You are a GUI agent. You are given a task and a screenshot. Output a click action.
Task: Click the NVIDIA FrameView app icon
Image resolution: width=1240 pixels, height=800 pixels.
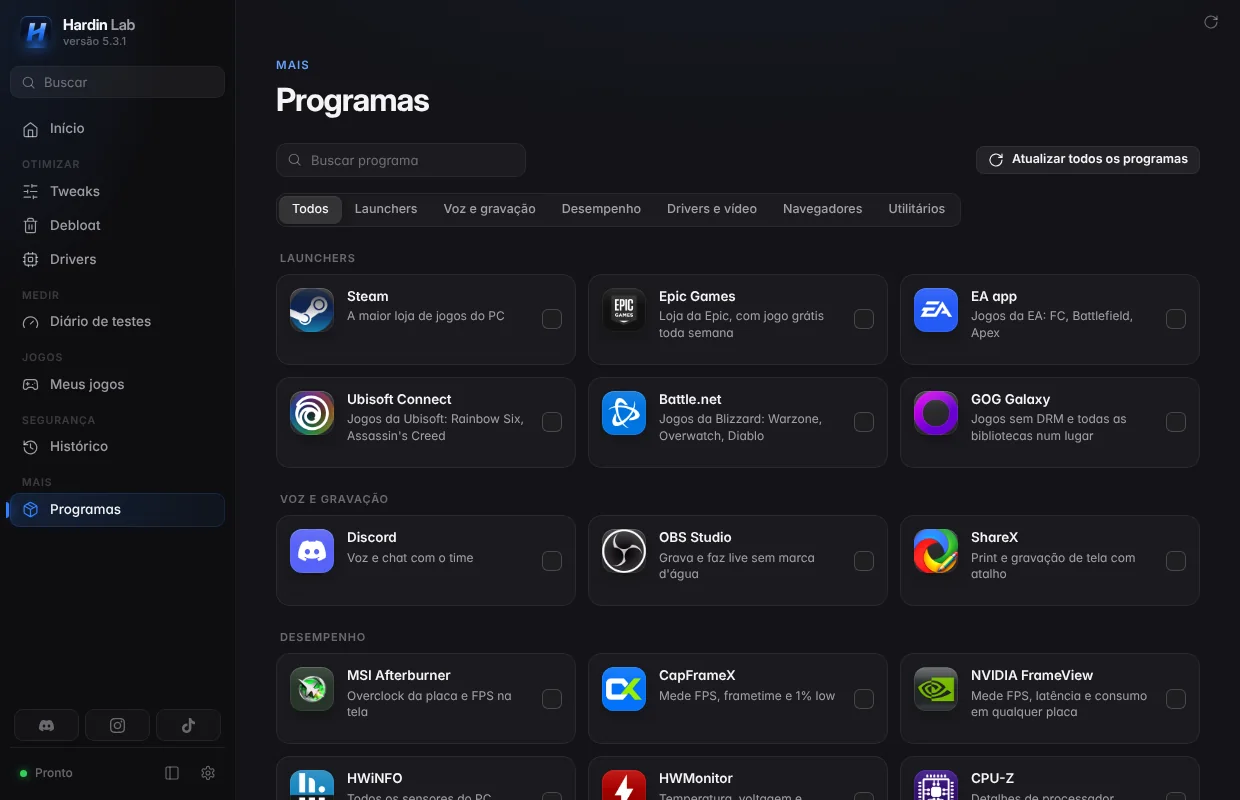(936, 689)
